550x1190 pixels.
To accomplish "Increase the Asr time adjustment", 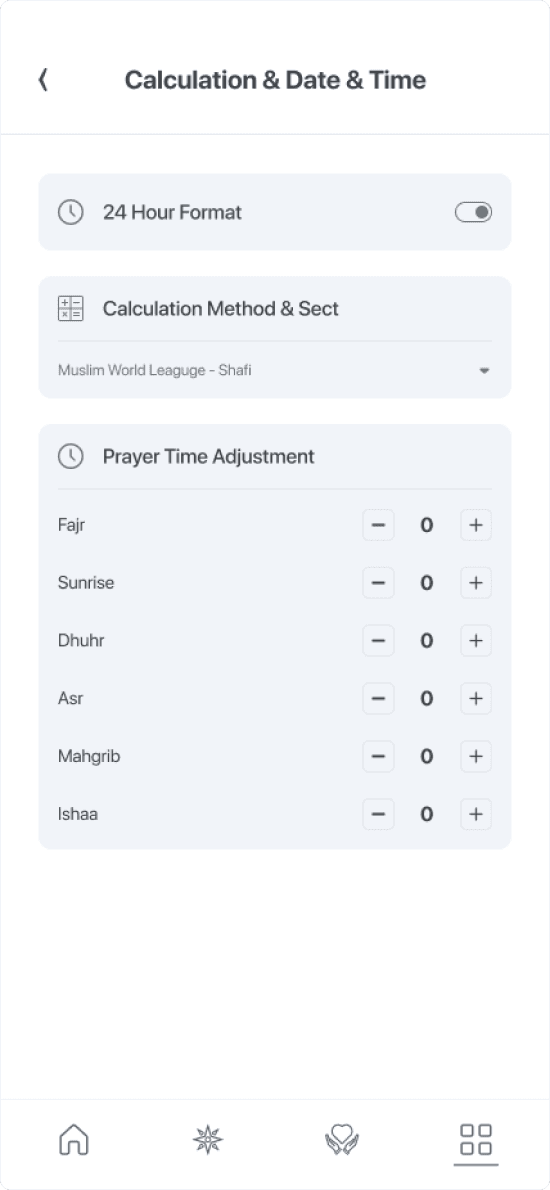I will point(476,698).
